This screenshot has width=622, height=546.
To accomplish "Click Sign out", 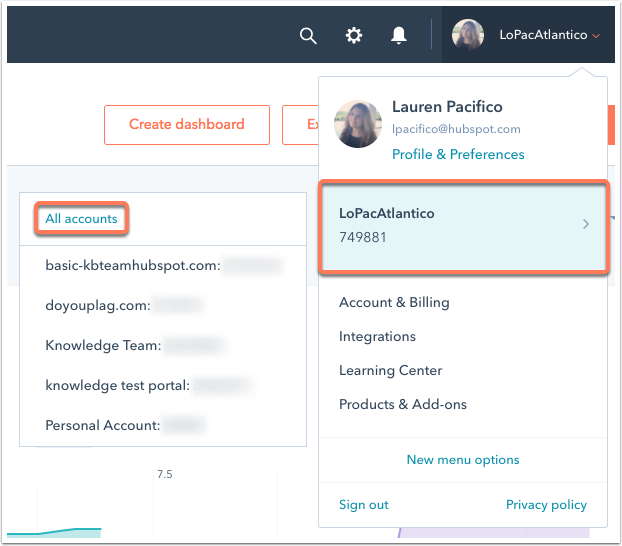I will [364, 505].
